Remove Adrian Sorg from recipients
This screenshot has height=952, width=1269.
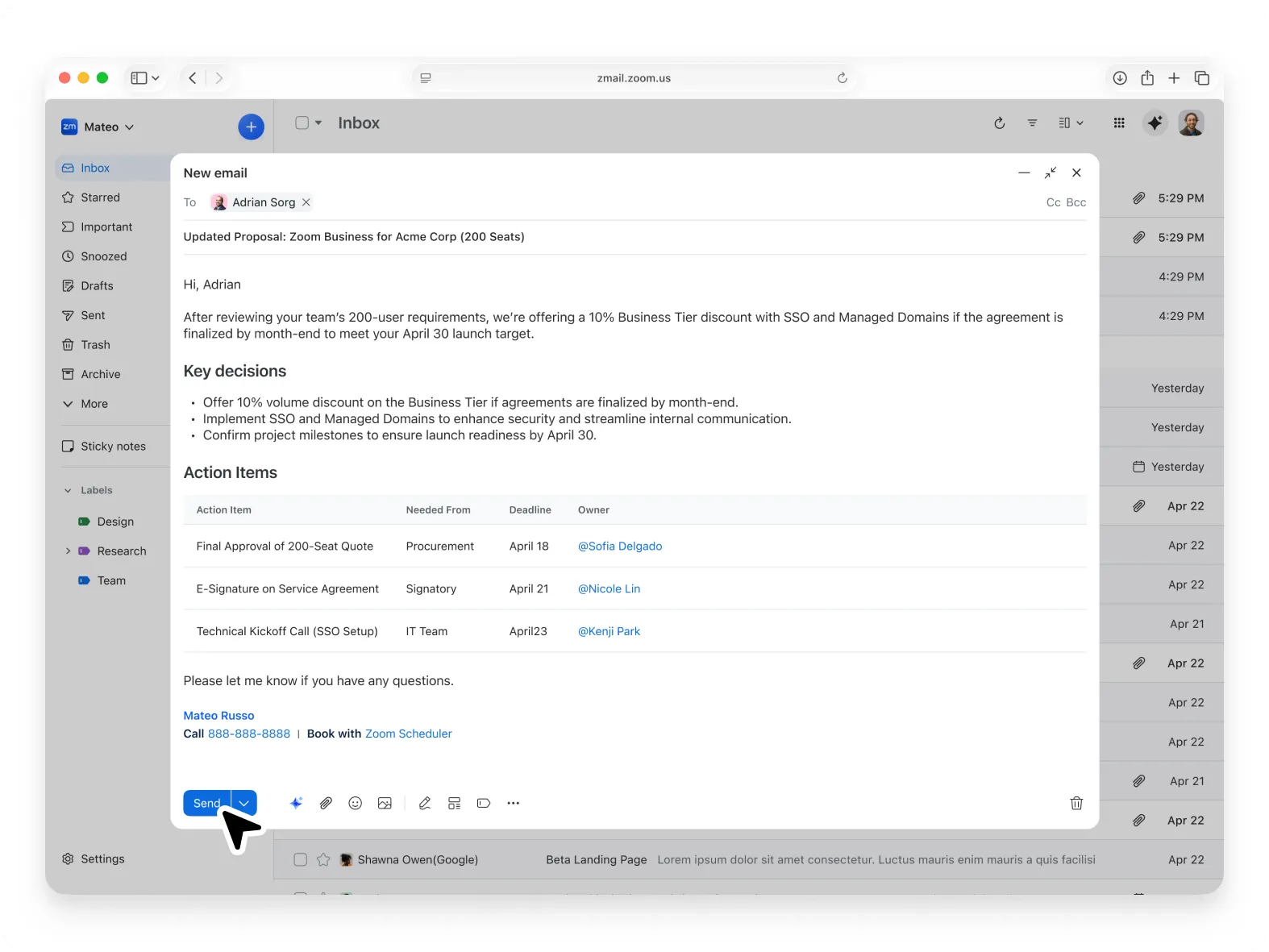[x=306, y=202]
